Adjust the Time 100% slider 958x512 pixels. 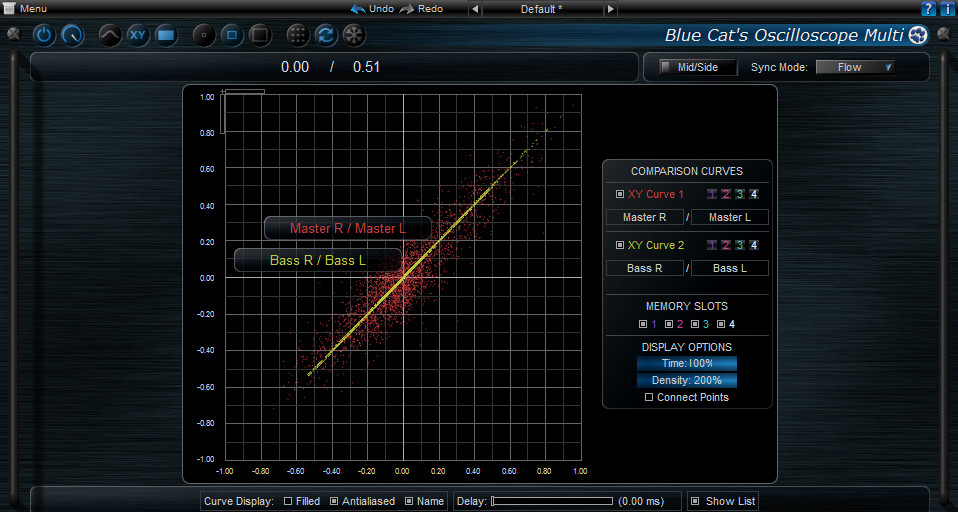(x=687, y=364)
